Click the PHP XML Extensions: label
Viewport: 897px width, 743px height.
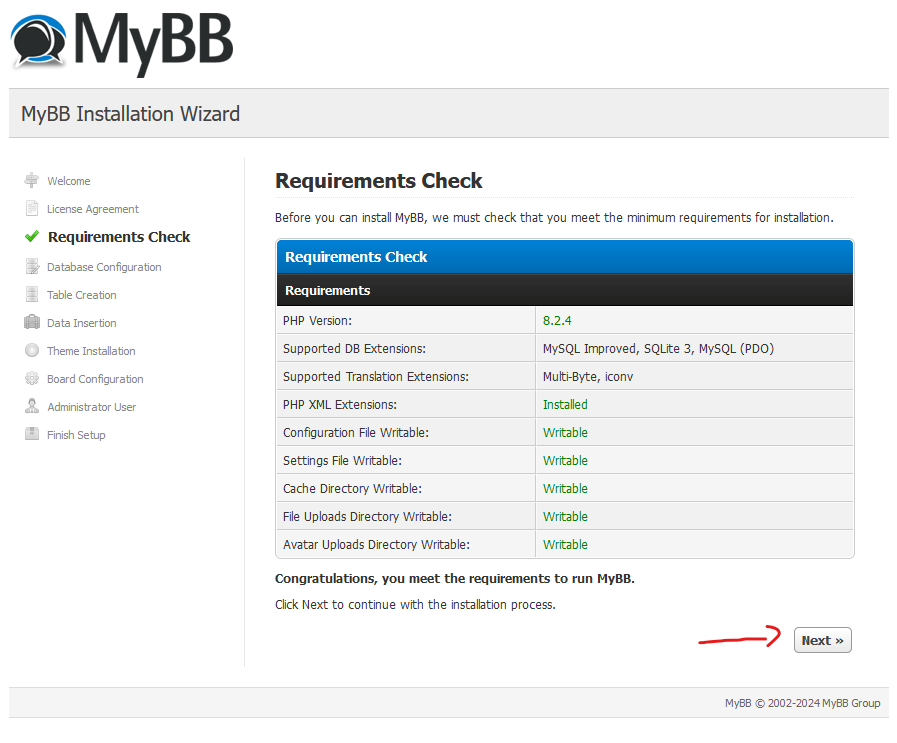click(x=340, y=405)
